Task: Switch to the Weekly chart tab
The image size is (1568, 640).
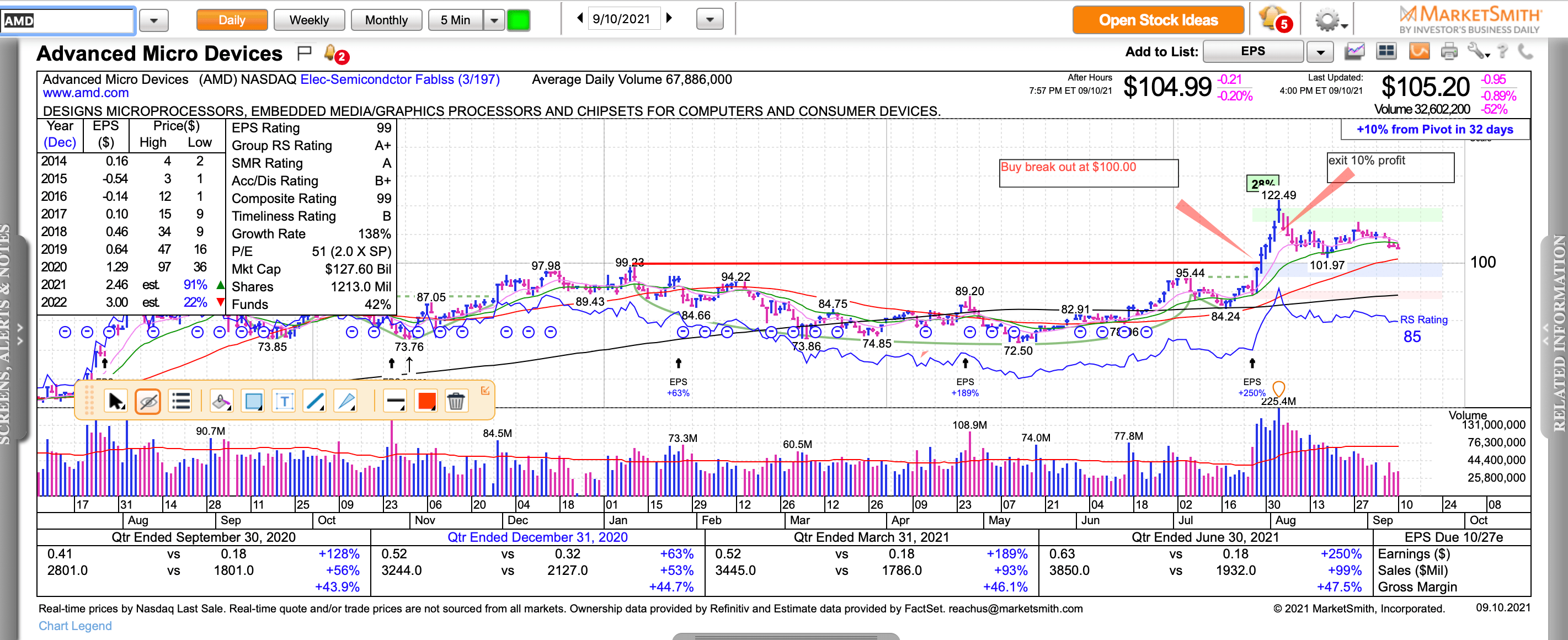Action: [x=308, y=20]
